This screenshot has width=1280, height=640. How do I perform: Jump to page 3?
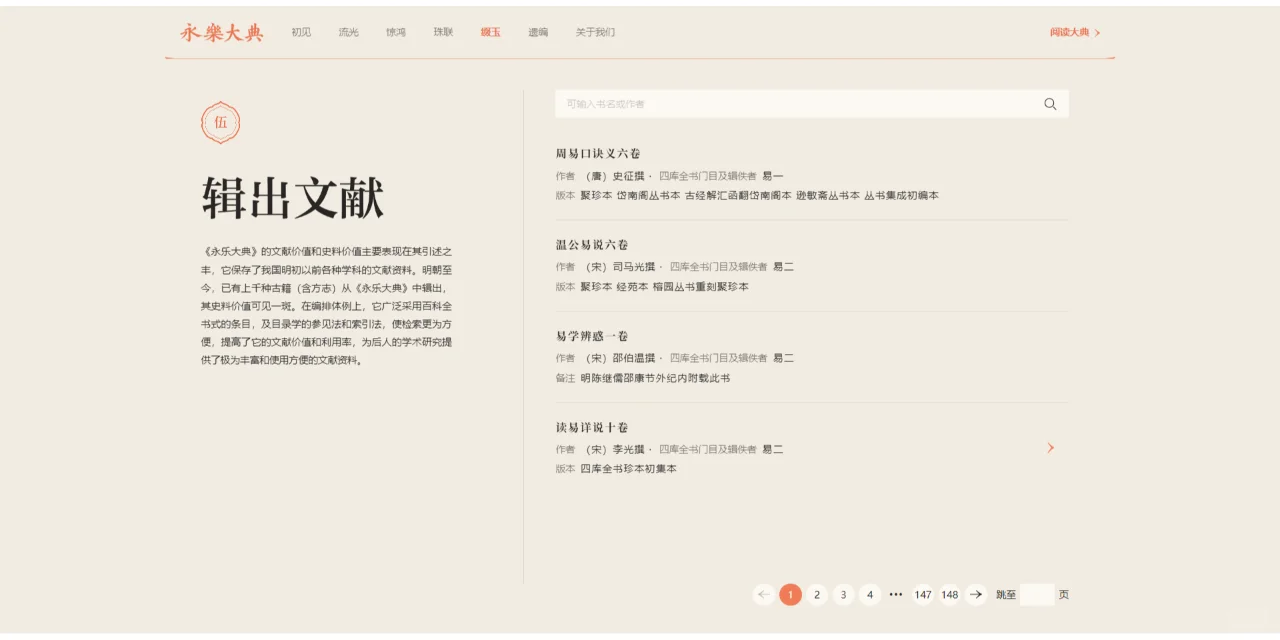click(x=844, y=595)
